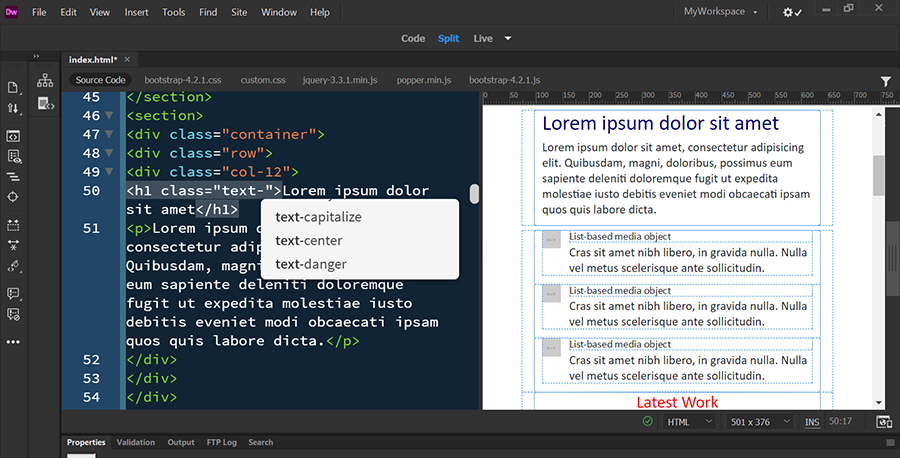Open the view mode dropdown arrow beside Live
900x458 pixels.
click(x=507, y=38)
